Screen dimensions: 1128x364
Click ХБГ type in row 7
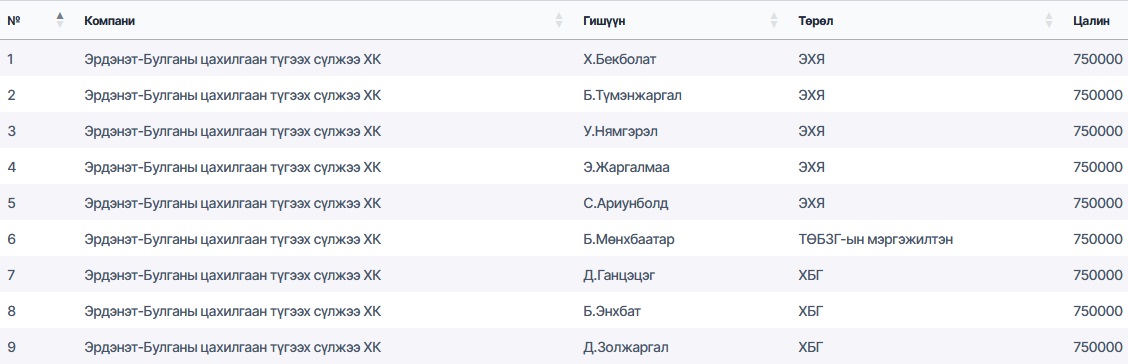click(x=809, y=275)
